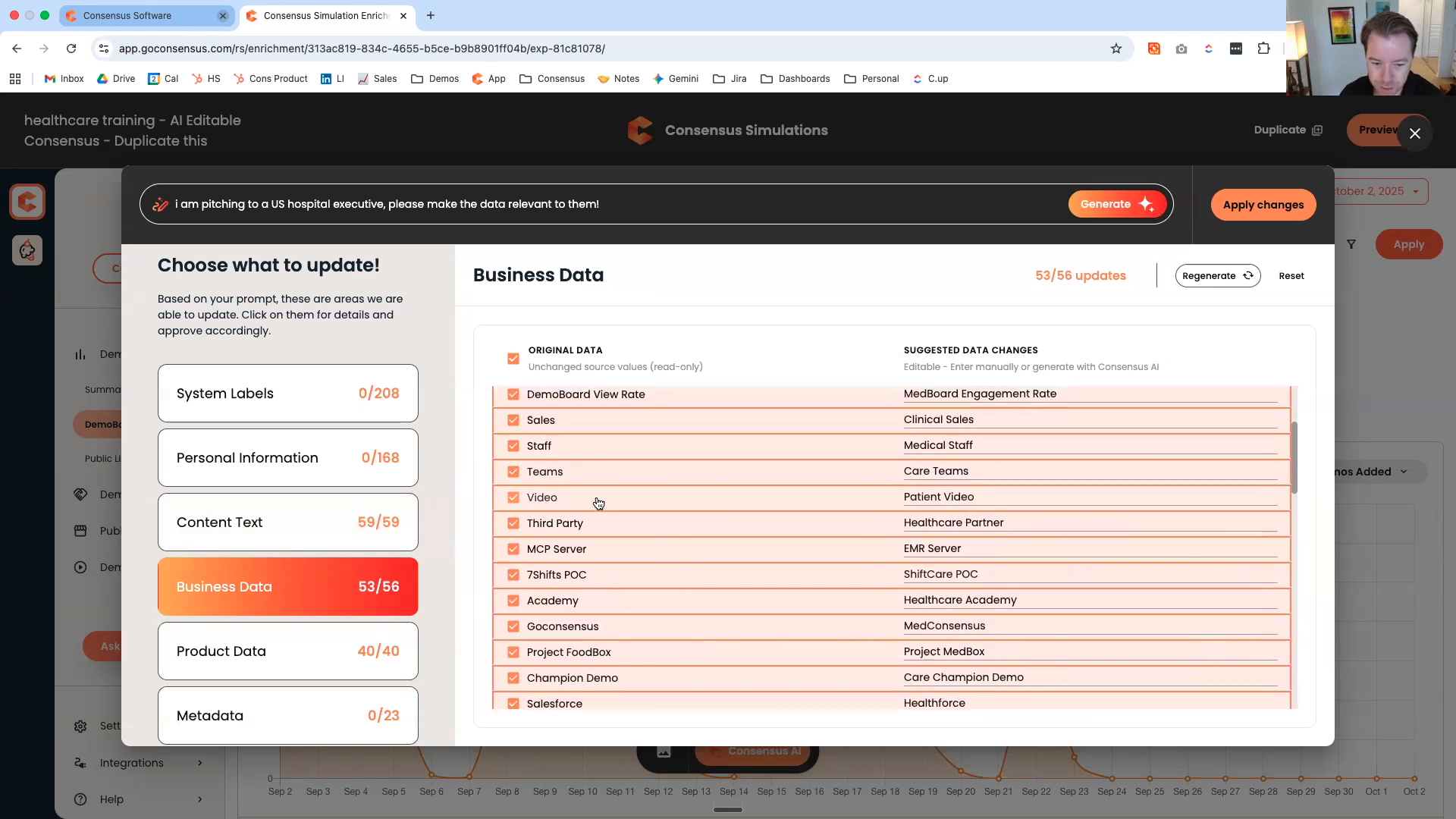
Task: Click the Apply changes button
Action: [x=1263, y=204]
